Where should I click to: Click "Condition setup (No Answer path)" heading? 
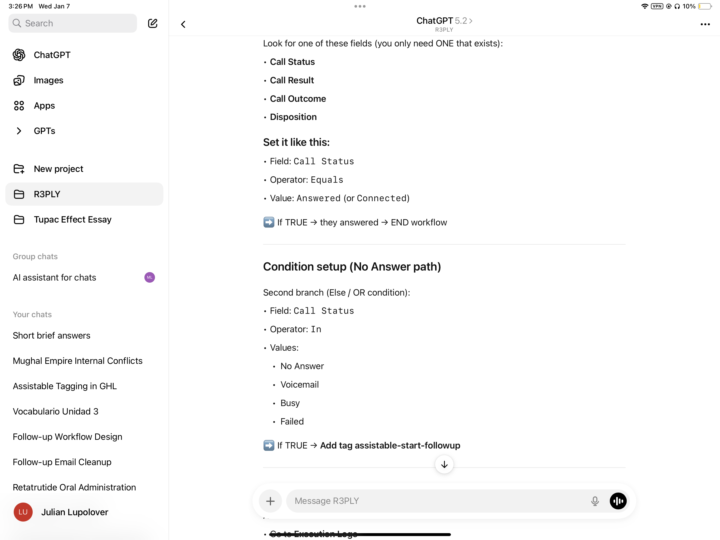click(x=352, y=267)
